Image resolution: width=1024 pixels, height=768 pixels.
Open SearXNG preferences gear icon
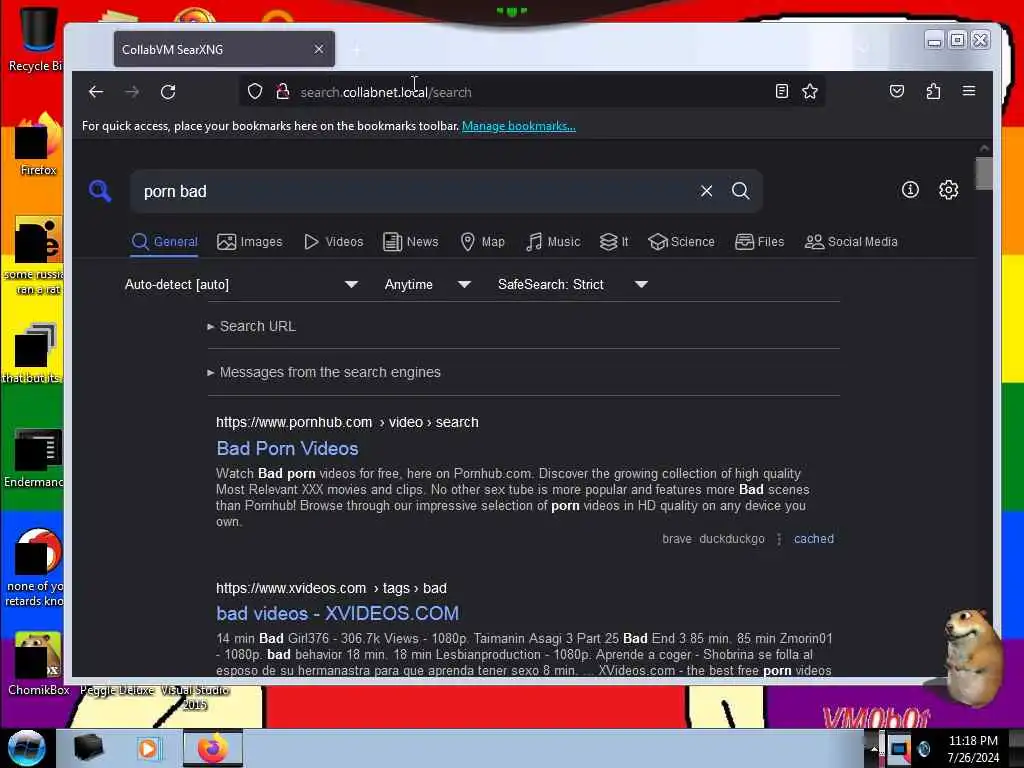(x=948, y=190)
